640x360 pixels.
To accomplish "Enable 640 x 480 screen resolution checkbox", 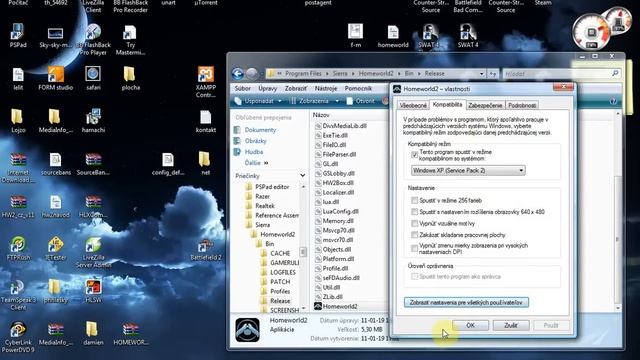I will click(415, 212).
